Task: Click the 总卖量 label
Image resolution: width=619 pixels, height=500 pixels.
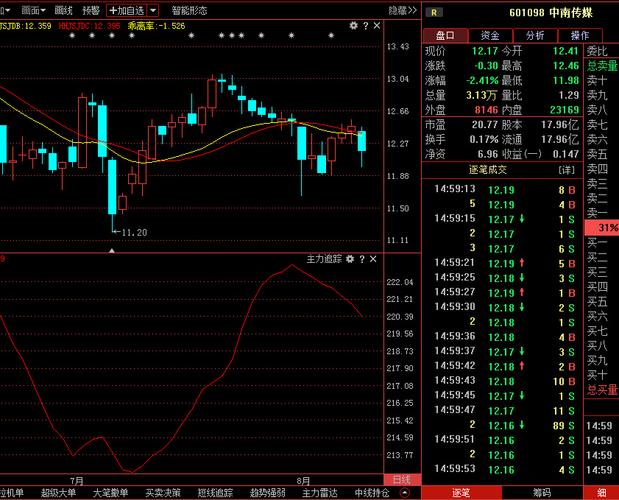Action: [x=602, y=66]
